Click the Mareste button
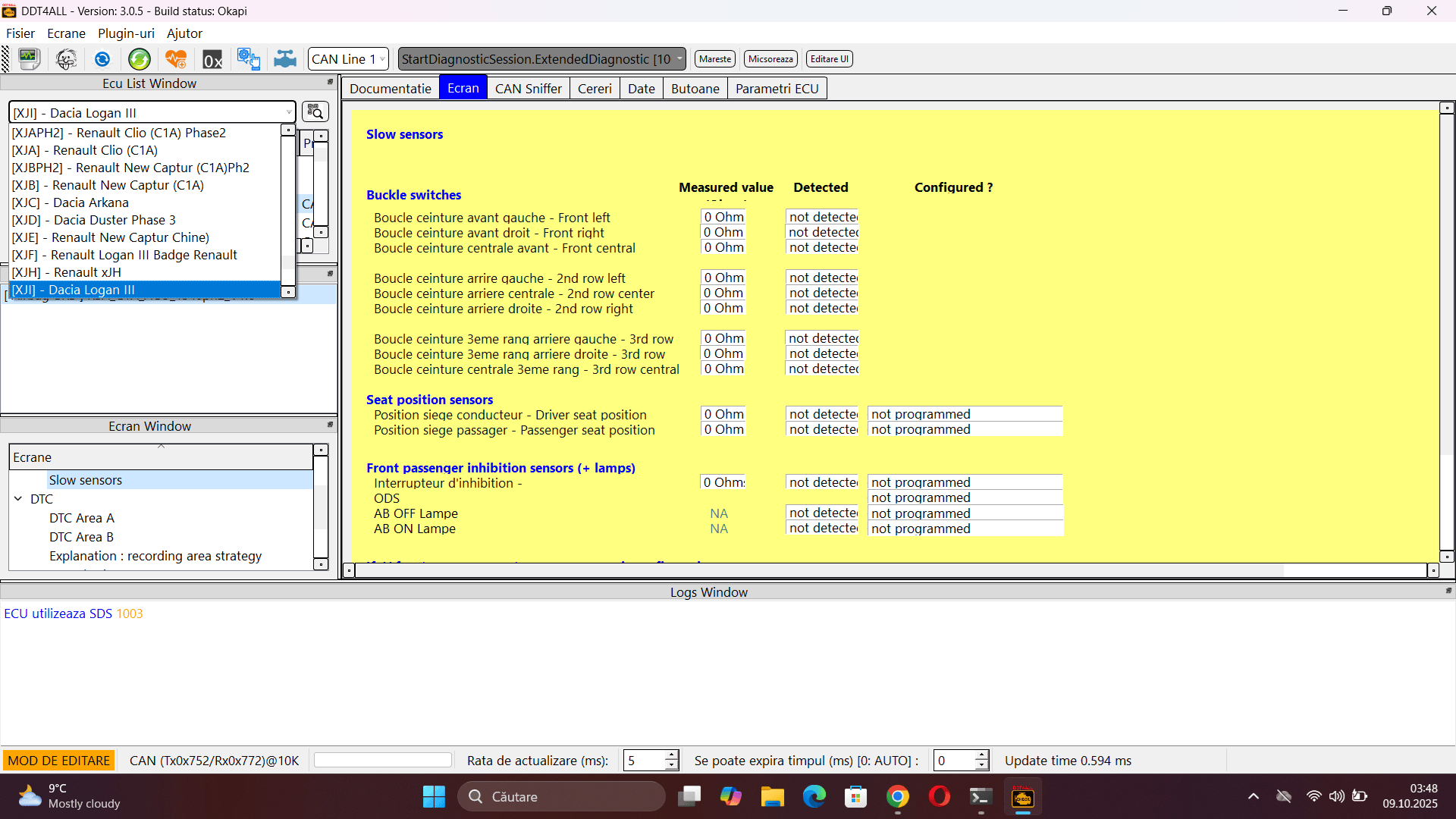The image size is (1456, 819). point(714,58)
